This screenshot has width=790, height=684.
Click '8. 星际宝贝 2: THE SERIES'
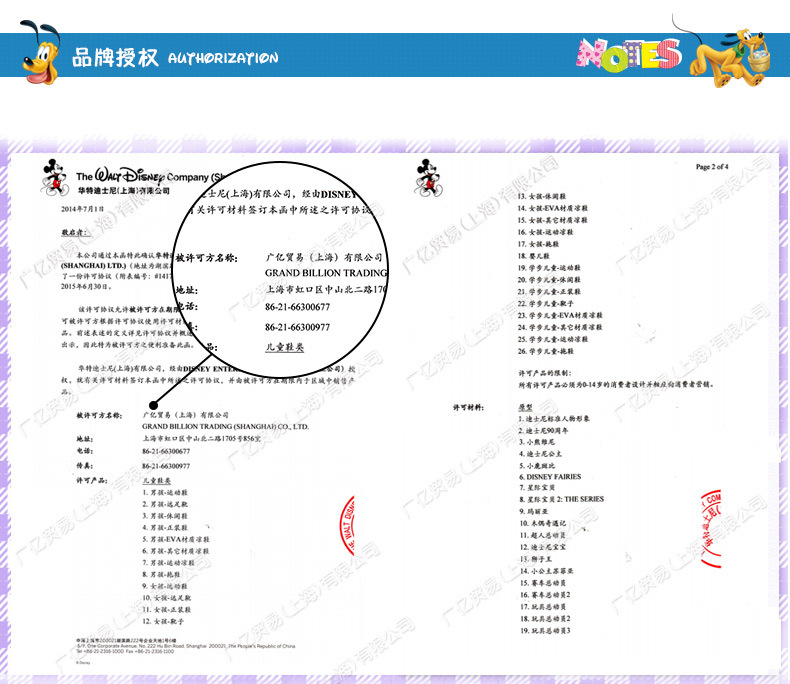pos(561,499)
